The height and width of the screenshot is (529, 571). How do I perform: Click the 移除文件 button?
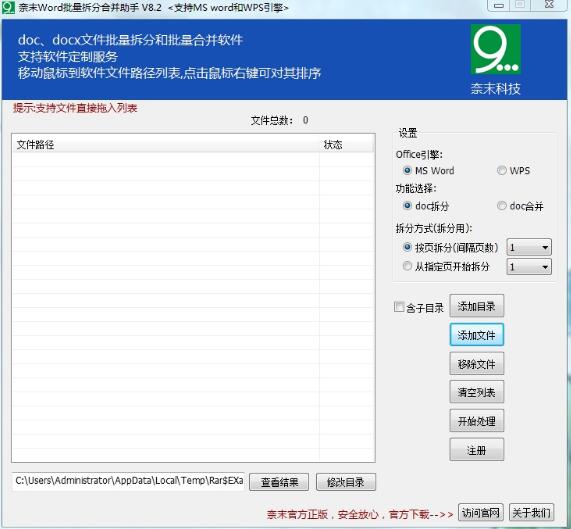[477, 363]
